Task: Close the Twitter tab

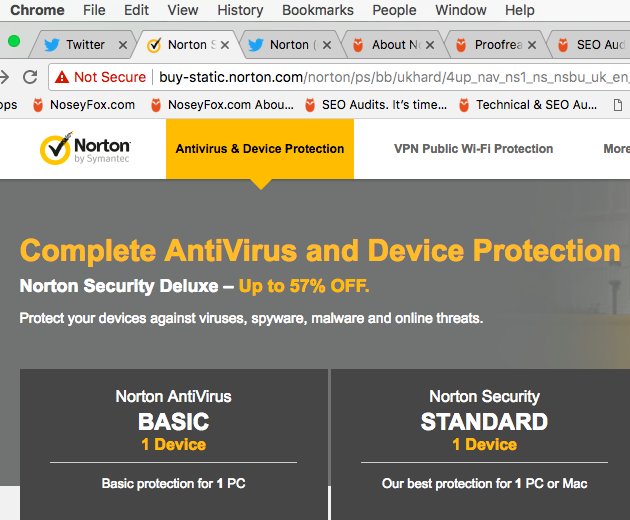Action: pos(123,45)
